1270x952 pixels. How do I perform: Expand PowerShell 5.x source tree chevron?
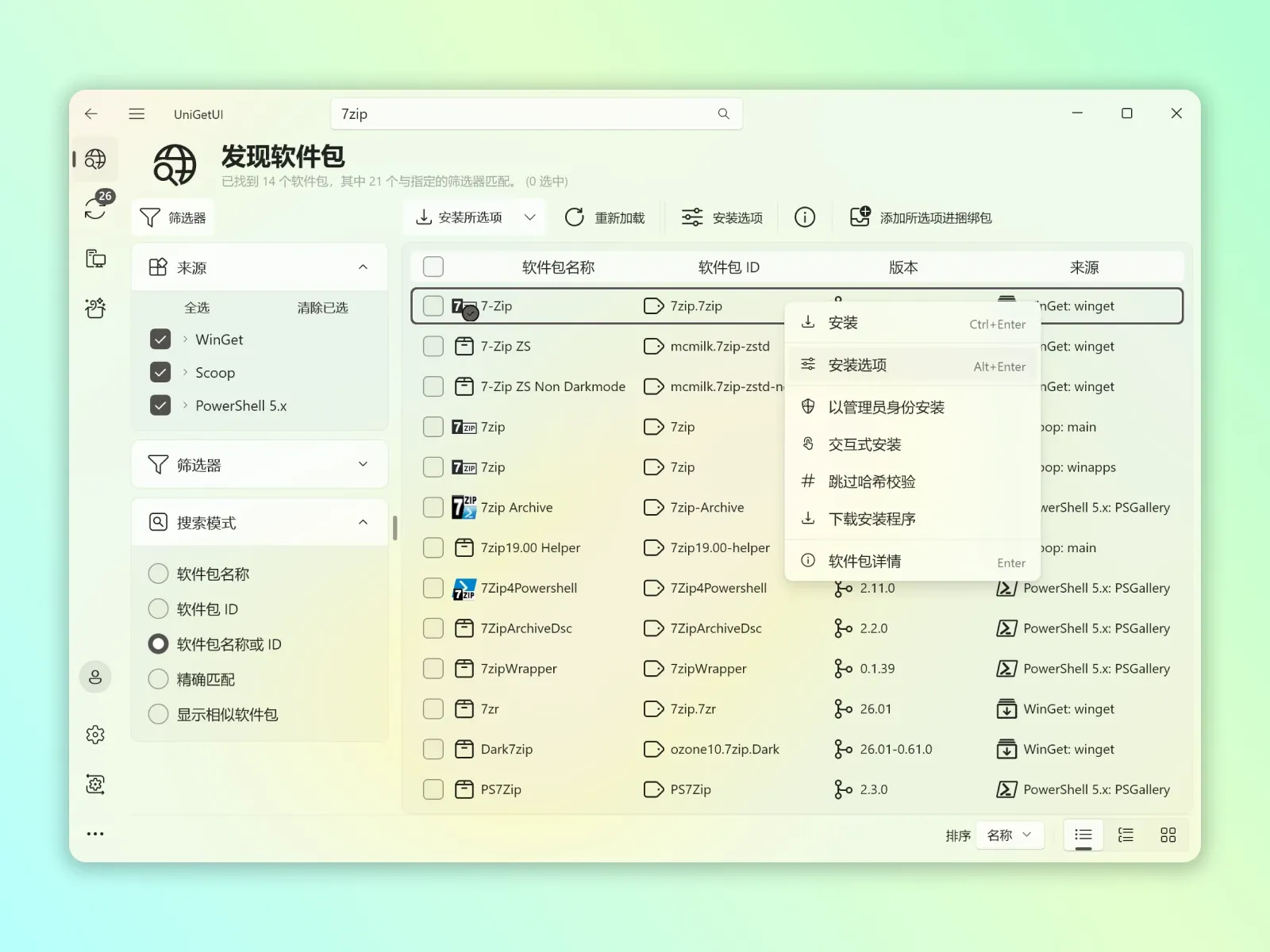(x=185, y=405)
